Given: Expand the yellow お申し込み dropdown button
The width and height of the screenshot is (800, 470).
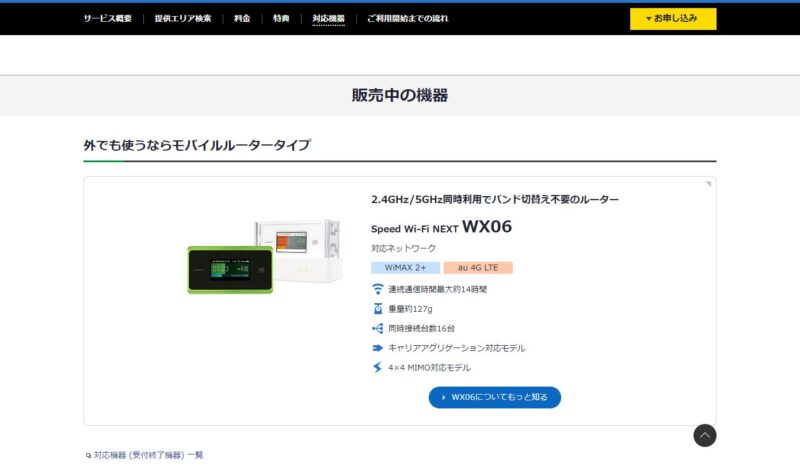Looking at the screenshot, I should tap(673, 18).
